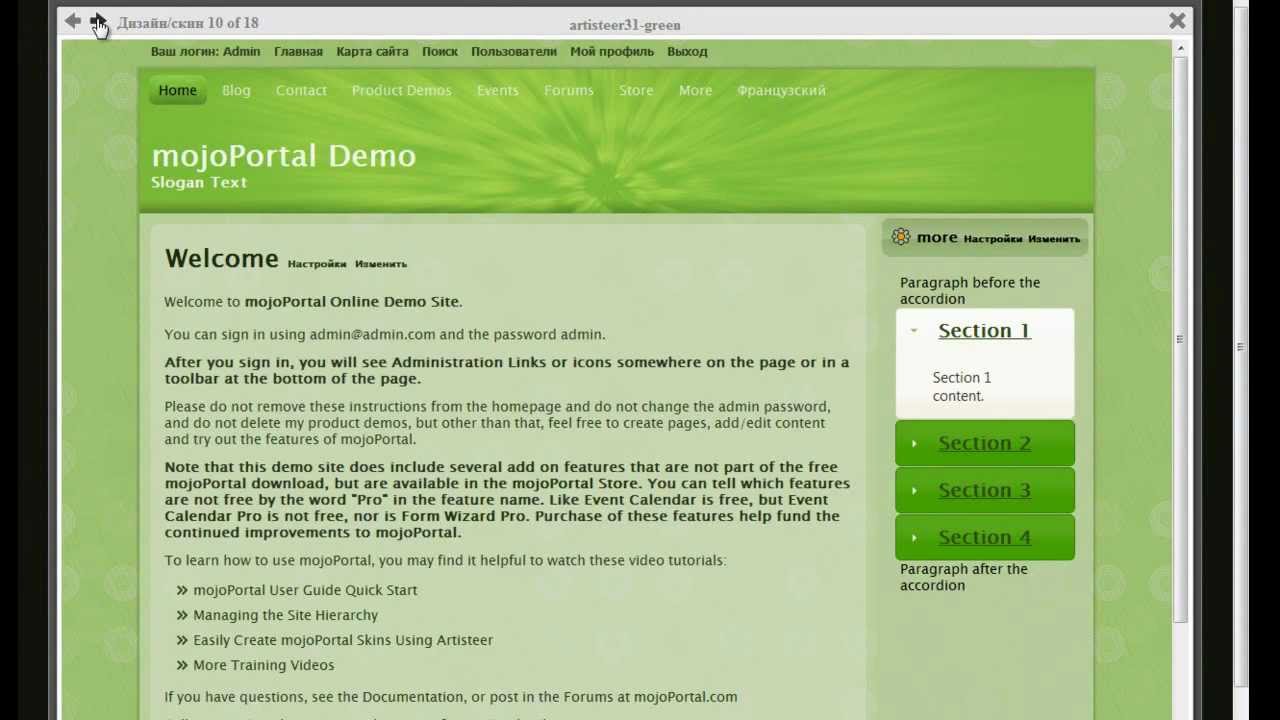Click Настройки link next to Welcome

click(317, 264)
